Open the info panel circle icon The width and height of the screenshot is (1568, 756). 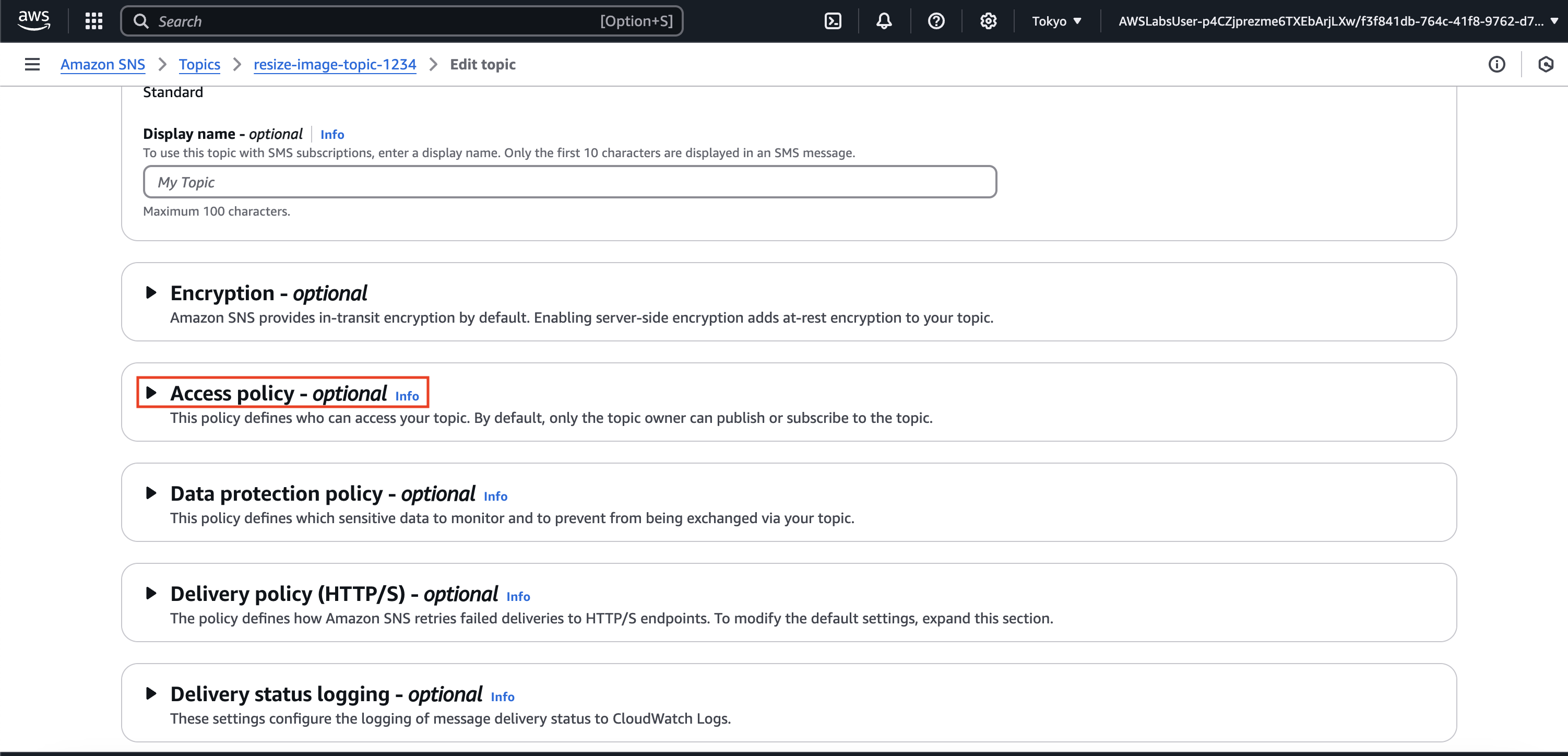pos(1496,65)
